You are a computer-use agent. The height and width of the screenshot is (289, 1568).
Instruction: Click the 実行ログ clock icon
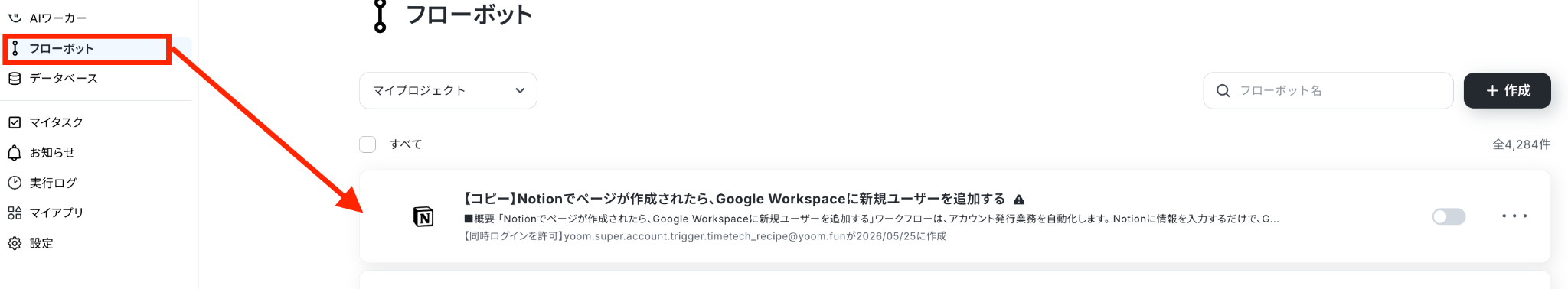[15, 183]
